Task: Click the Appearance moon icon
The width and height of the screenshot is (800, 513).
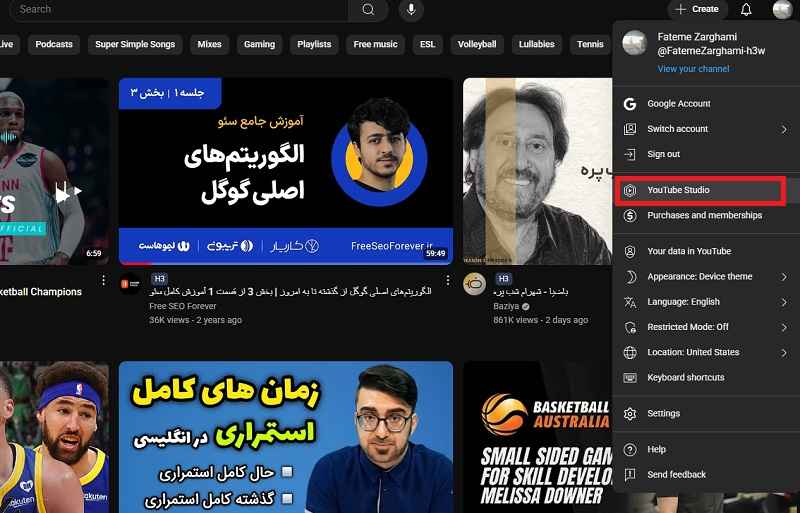Action: [630, 277]
